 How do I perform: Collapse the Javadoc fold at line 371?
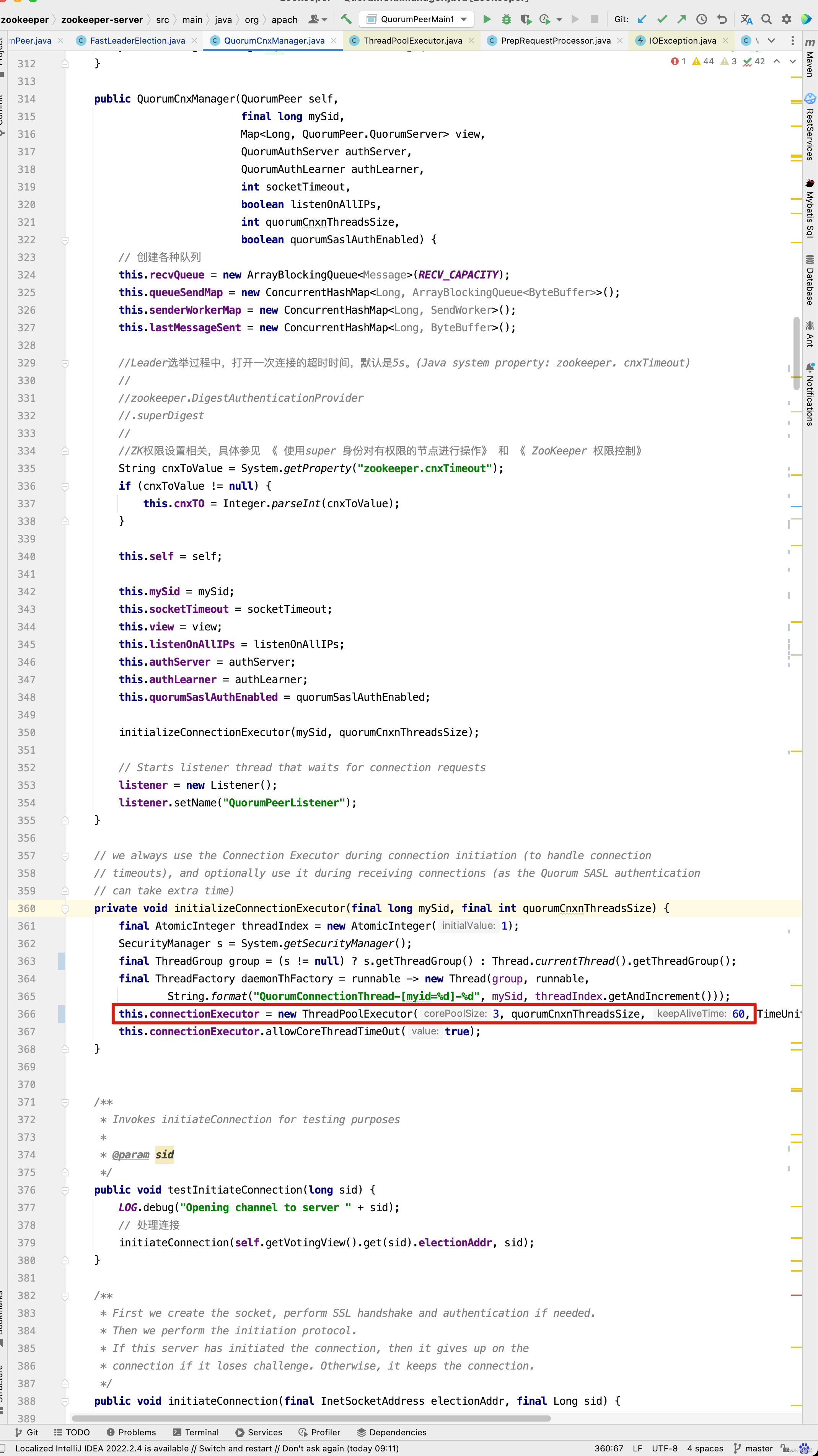tap(65, 1103)
